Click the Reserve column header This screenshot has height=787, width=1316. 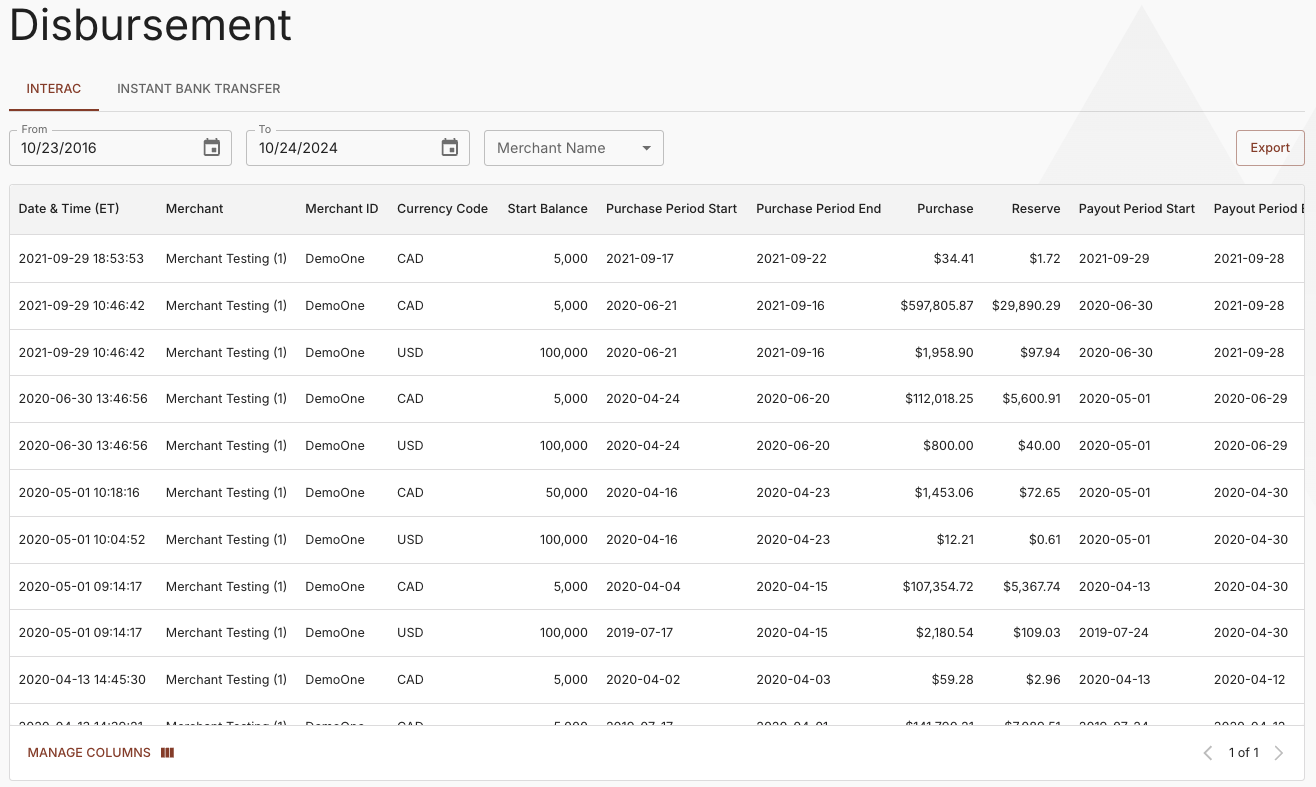click(1035, 209)
